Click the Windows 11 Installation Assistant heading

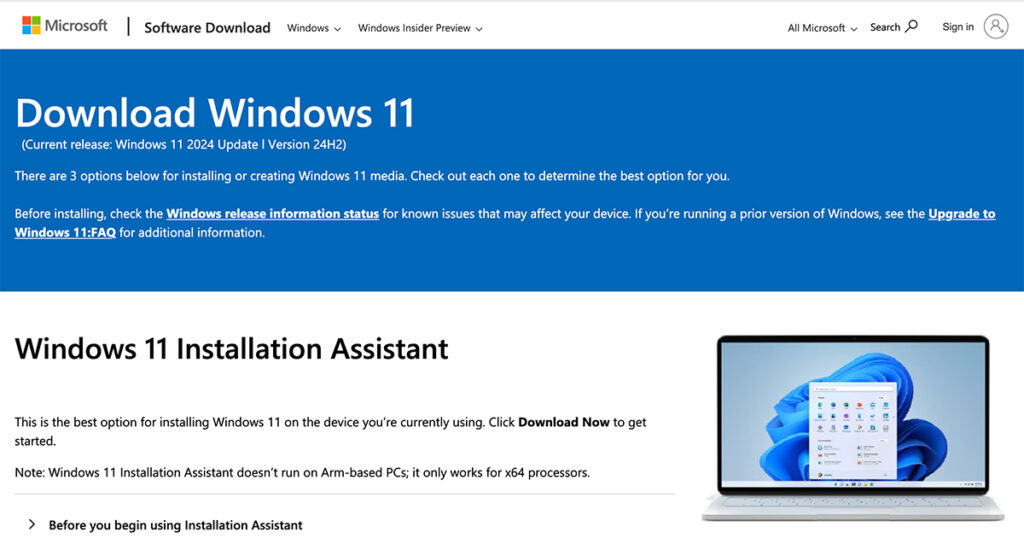pyautogui.click(x=232, y=348)
